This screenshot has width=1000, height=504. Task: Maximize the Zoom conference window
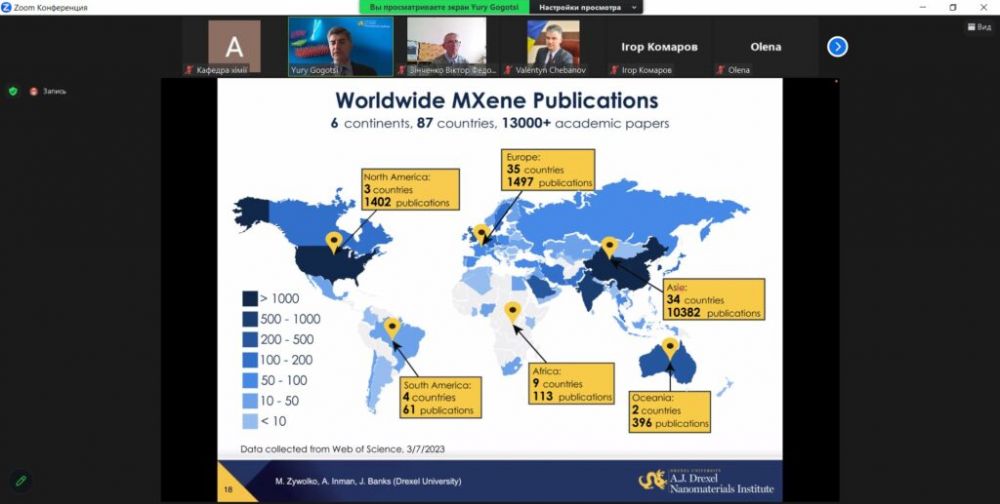(x=952, y=7)
